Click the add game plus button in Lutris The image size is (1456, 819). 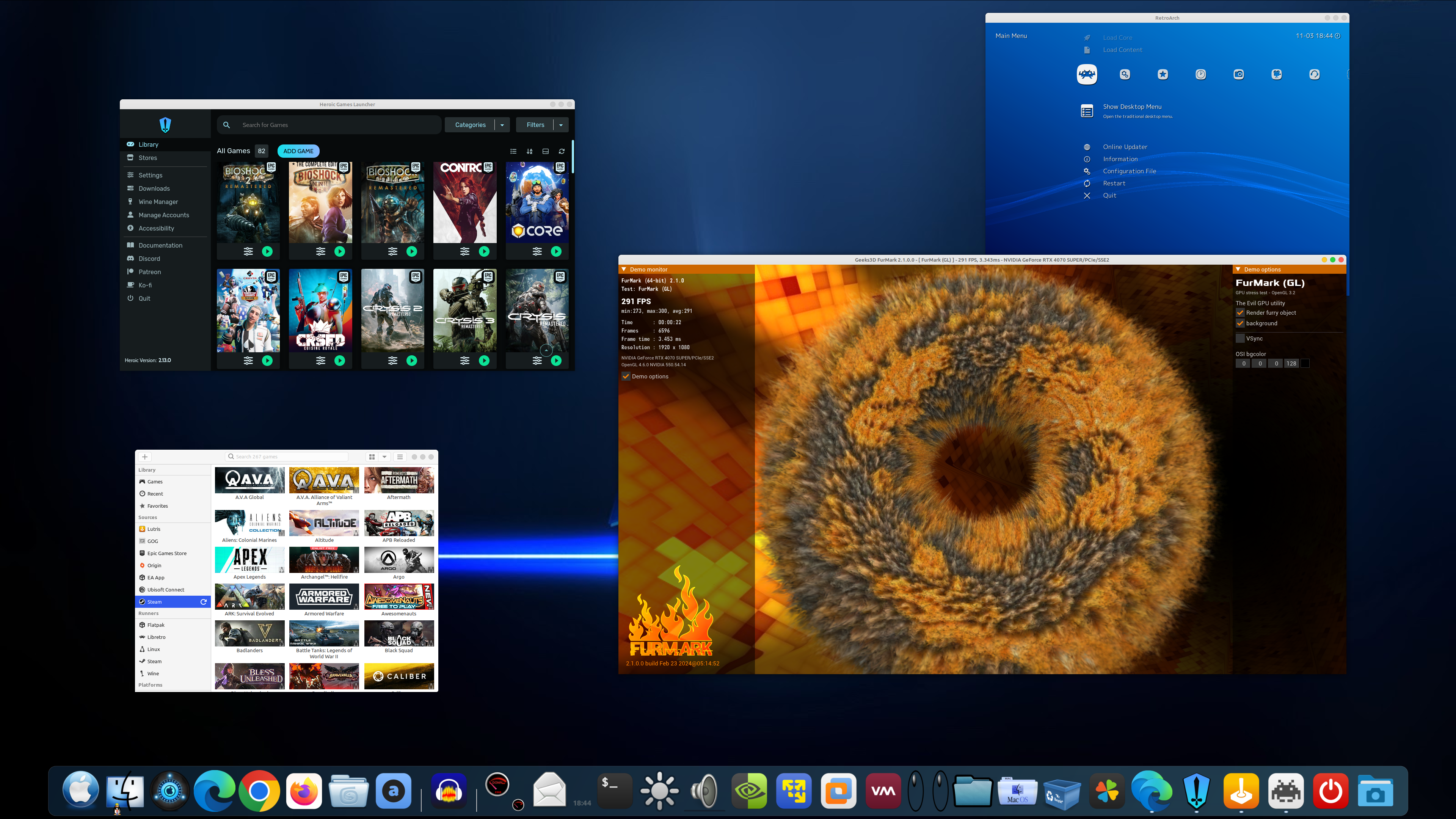(x=145, y=457)
